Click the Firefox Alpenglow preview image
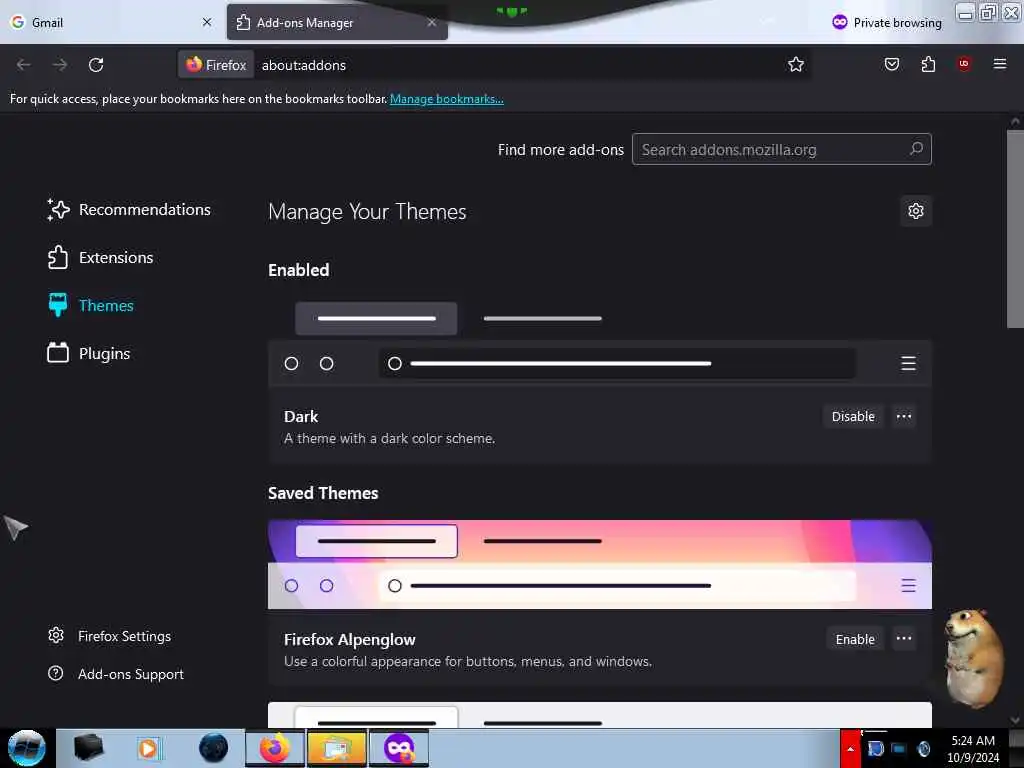The height and width of the screenshot is (768, 1024). (600, 564)
